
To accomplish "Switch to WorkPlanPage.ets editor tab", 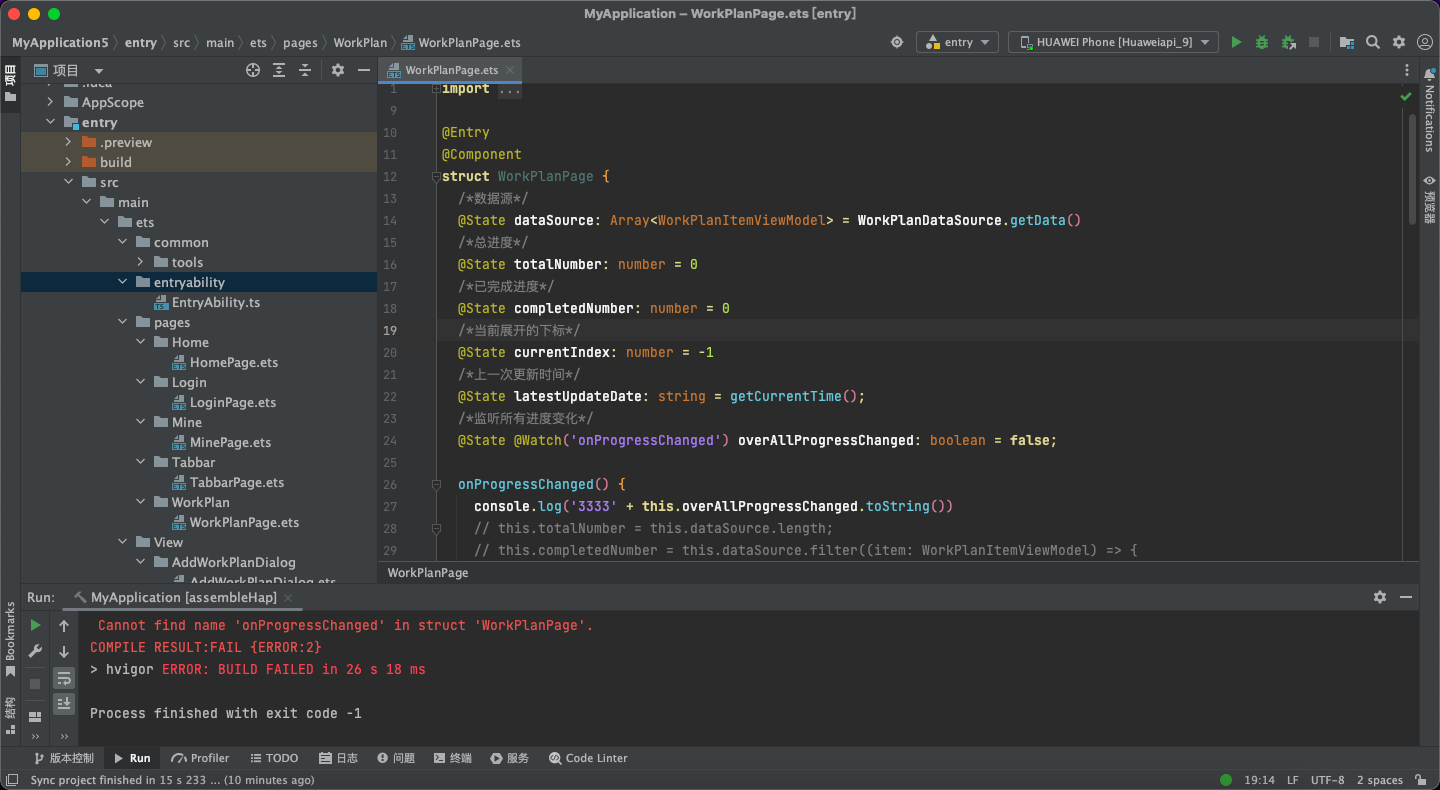I will click(x=450, y=70).
